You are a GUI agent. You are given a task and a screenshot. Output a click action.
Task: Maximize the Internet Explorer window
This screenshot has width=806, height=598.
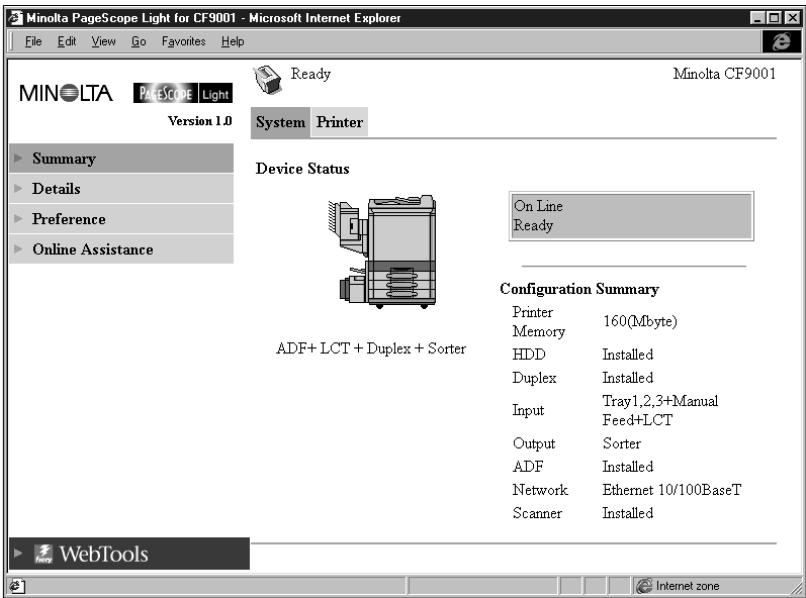pos(774,18)
